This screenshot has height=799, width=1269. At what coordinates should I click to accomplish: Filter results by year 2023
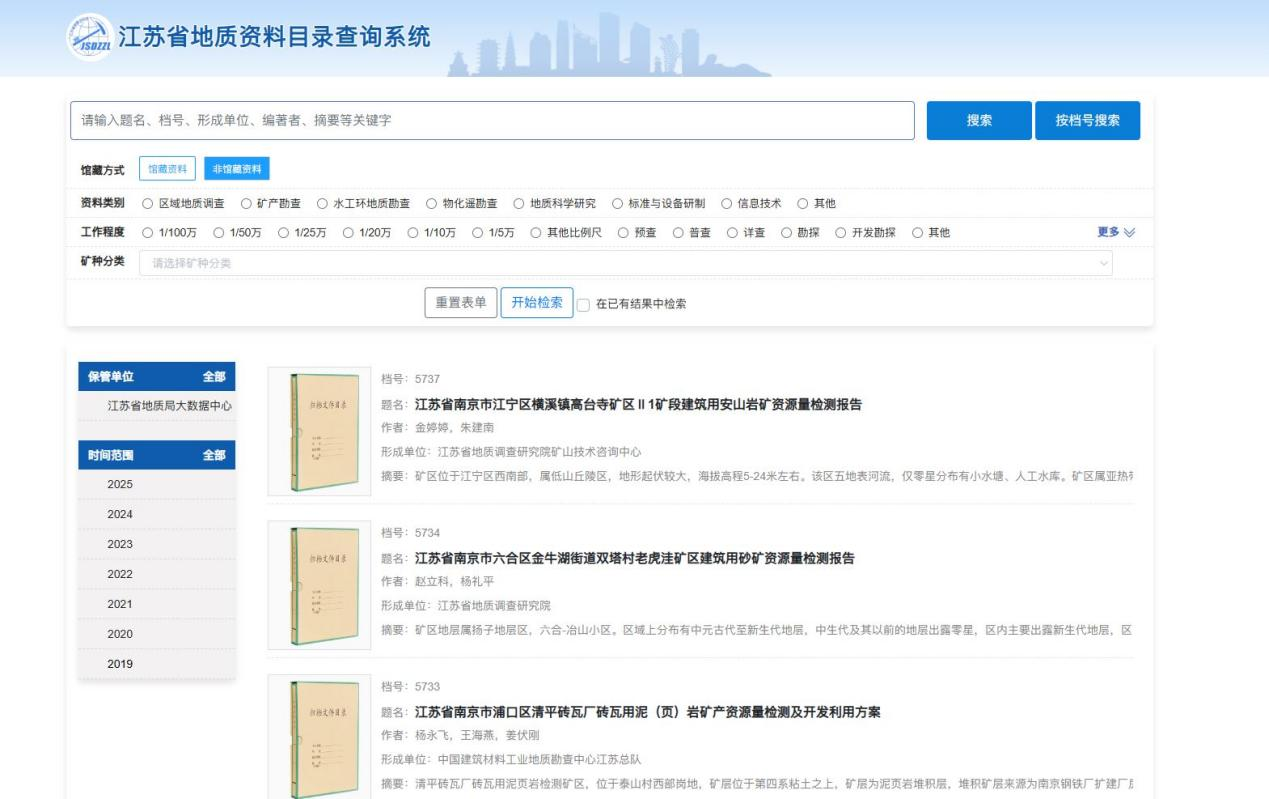[120, 544]
